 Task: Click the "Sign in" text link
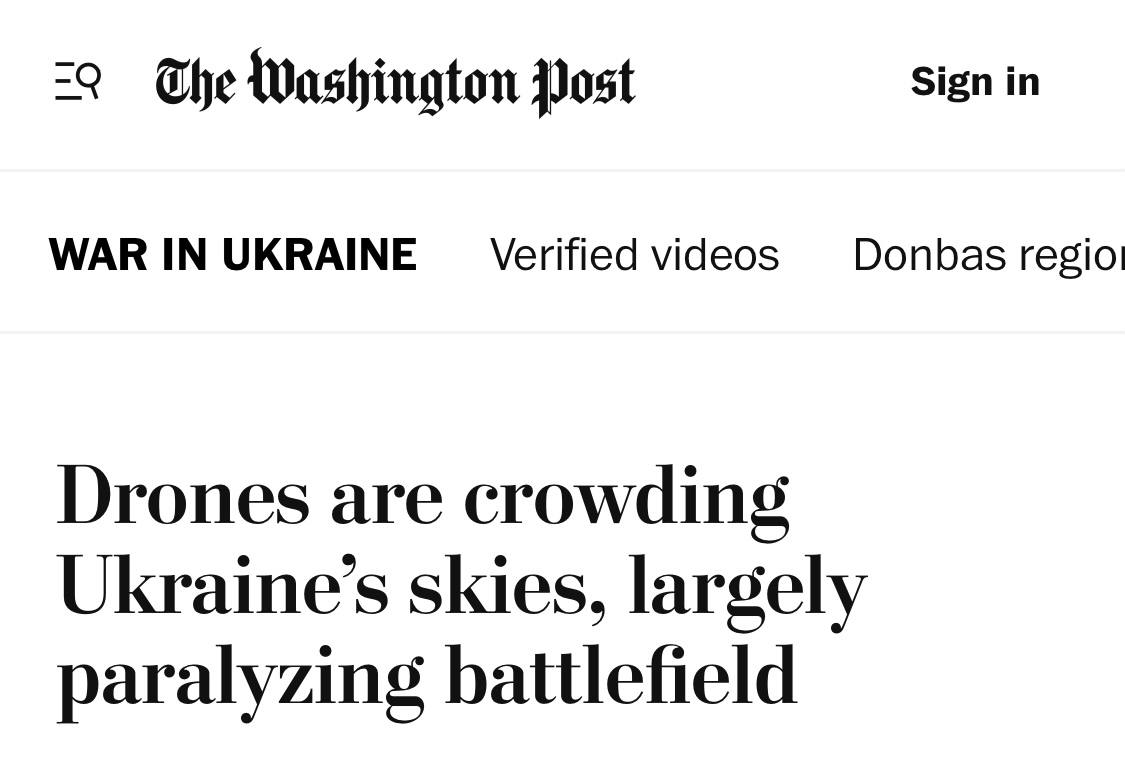[x=975, y=81]
